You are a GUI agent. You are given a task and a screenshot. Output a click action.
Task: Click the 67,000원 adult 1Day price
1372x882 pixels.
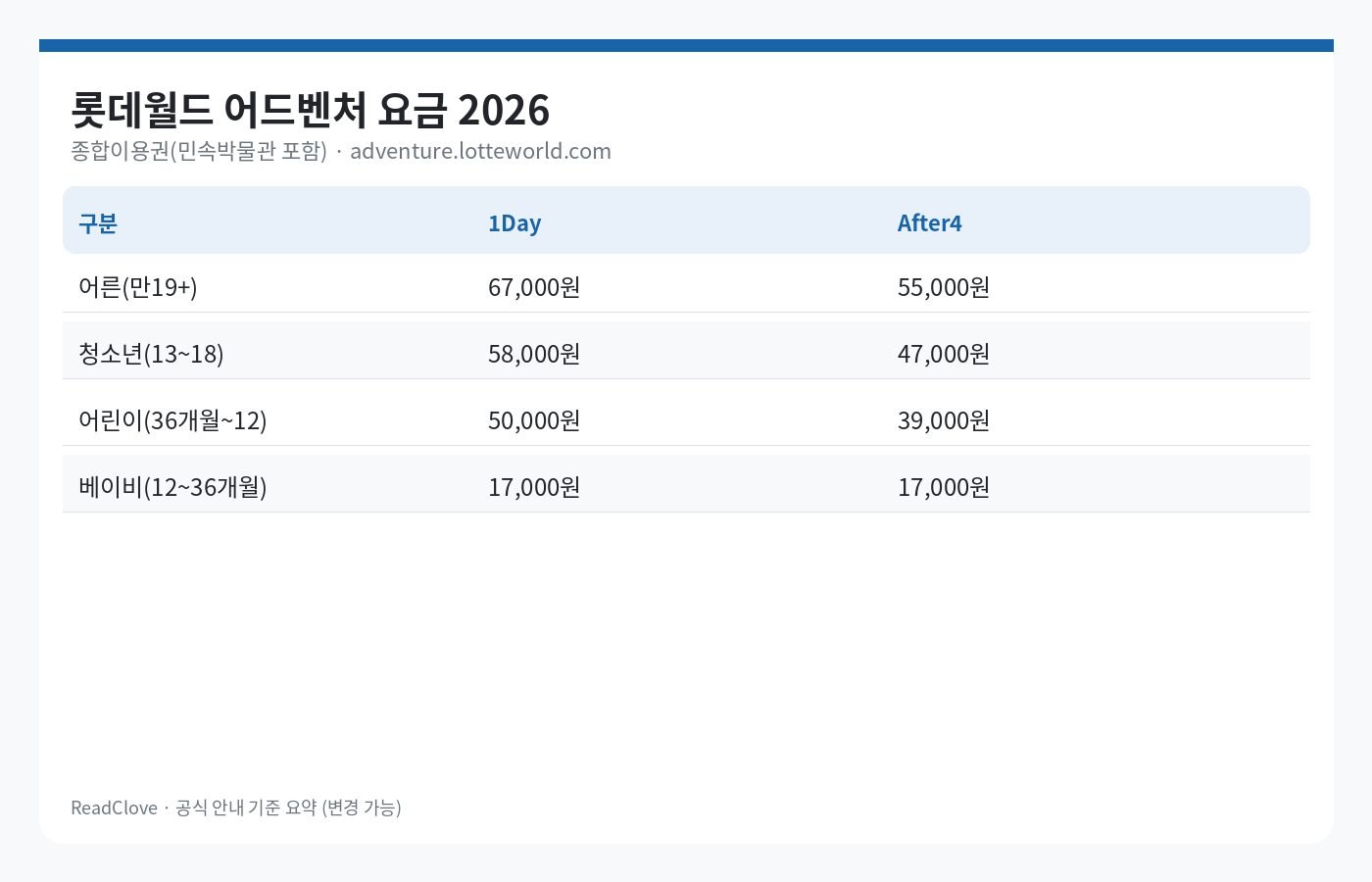(534, 287)
